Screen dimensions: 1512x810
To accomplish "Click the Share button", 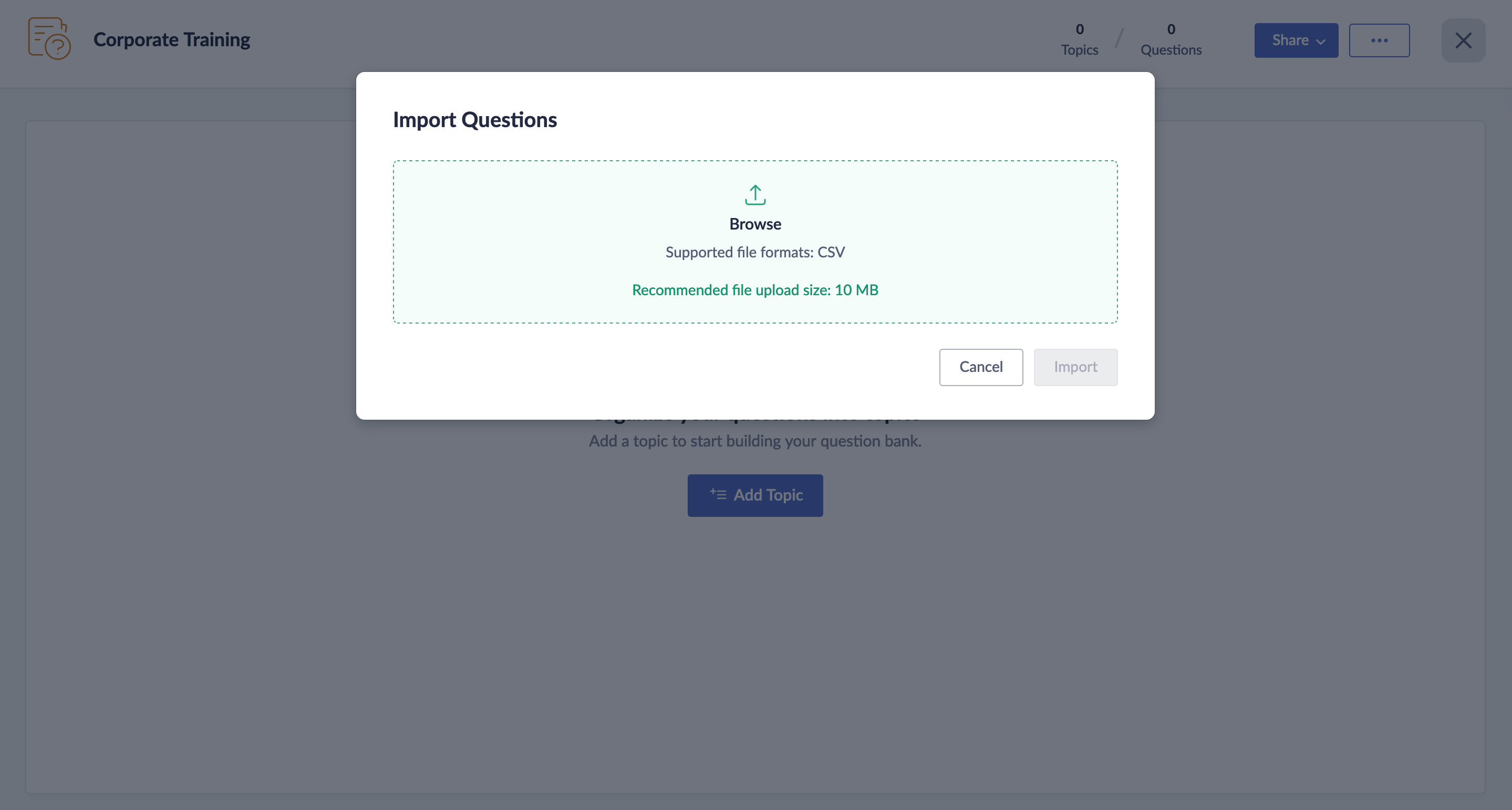I will coord(1290,40).
